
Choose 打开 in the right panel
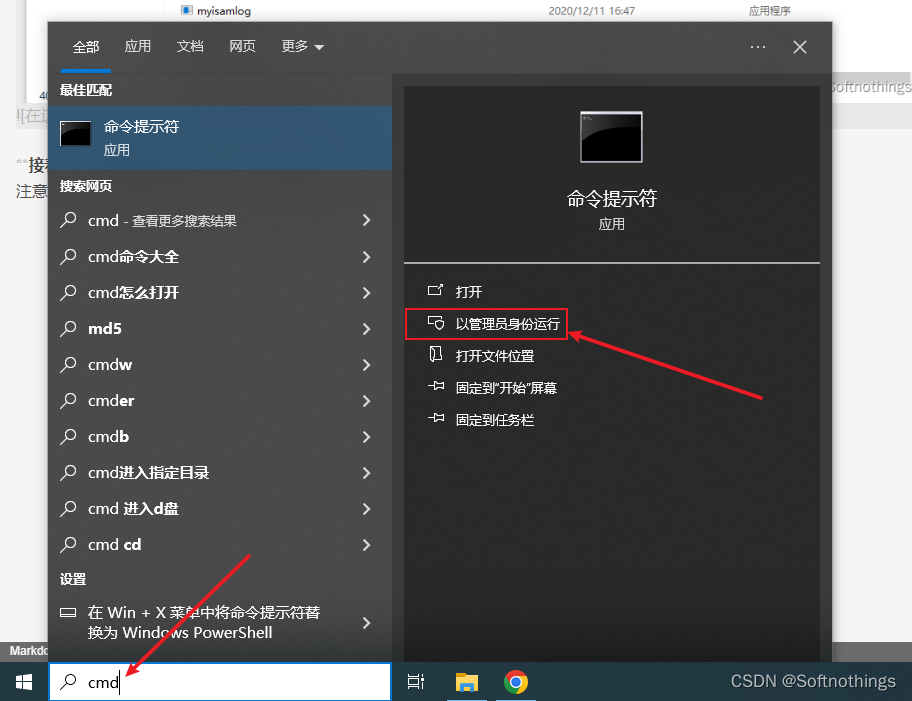pyautogui.click(x=469, y=291)
